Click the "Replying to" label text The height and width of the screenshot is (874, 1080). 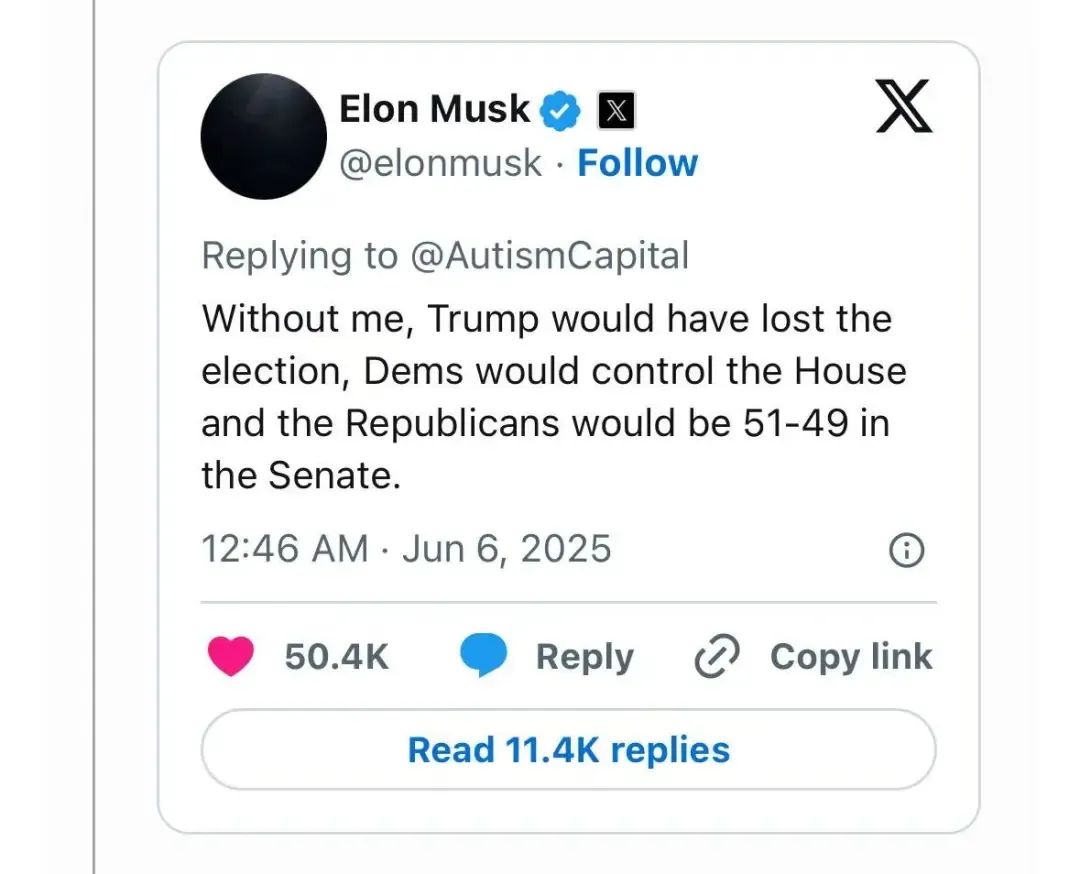tap(299, 256)
